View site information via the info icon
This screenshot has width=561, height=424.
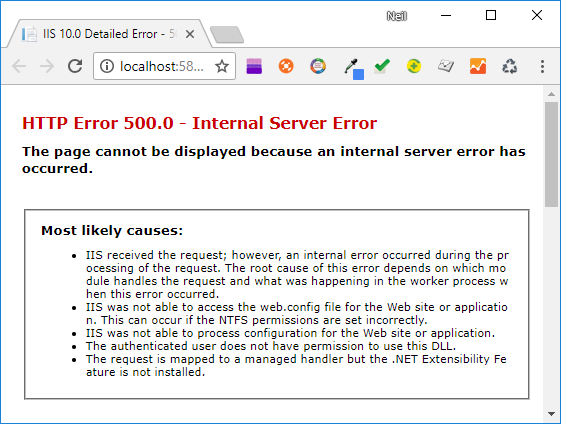click(107, 66)
